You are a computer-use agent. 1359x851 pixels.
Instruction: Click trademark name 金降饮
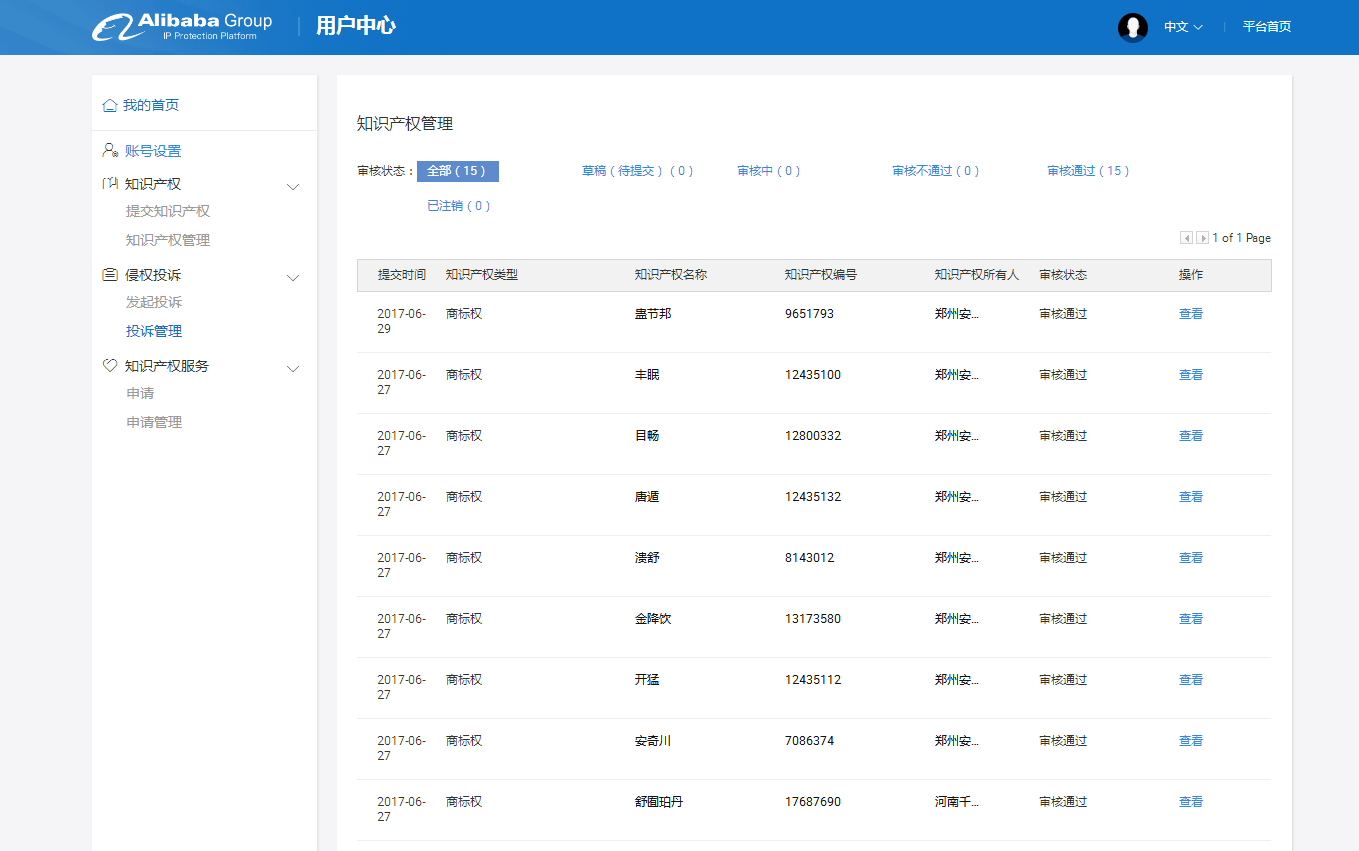653,619
